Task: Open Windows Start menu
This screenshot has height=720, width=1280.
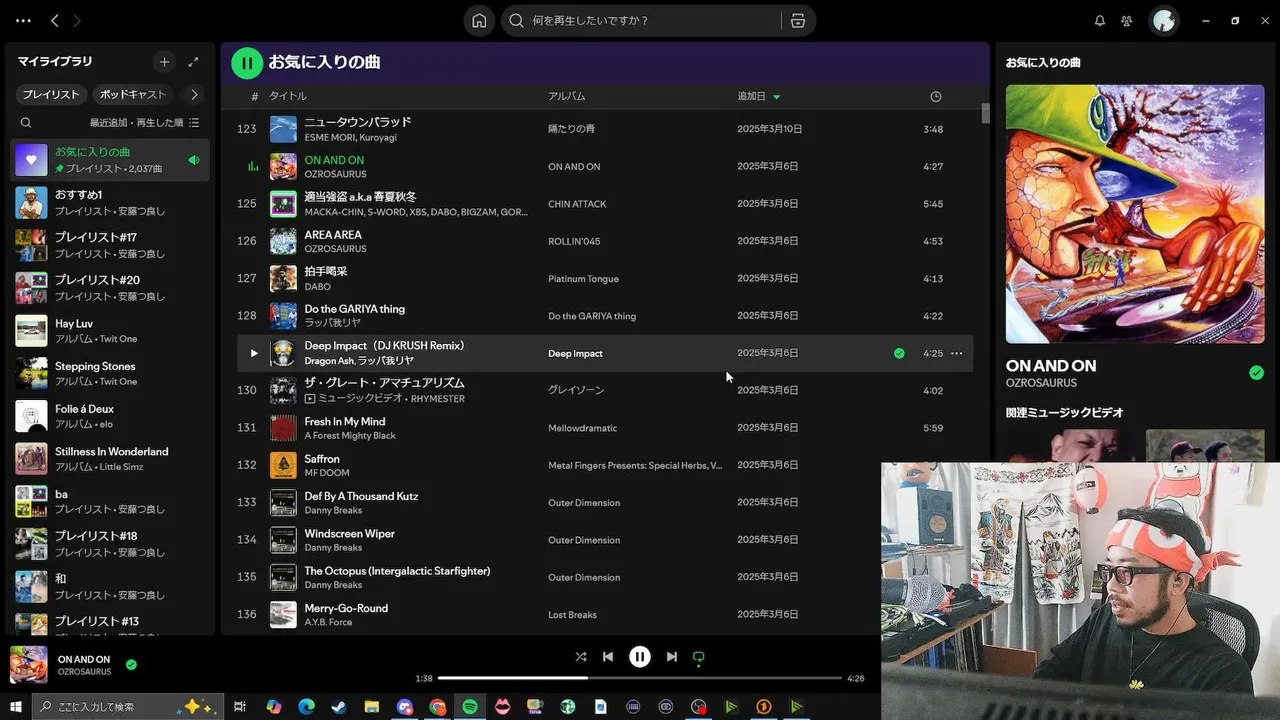Action: [x=16, y=707]
